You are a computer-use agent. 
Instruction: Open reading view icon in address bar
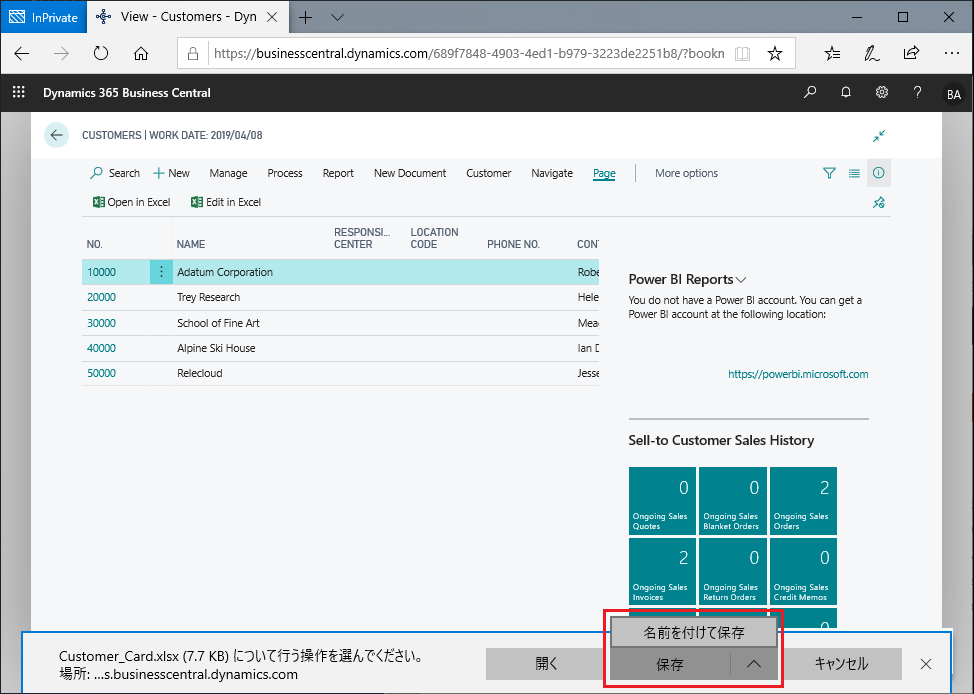click(742, 53)
